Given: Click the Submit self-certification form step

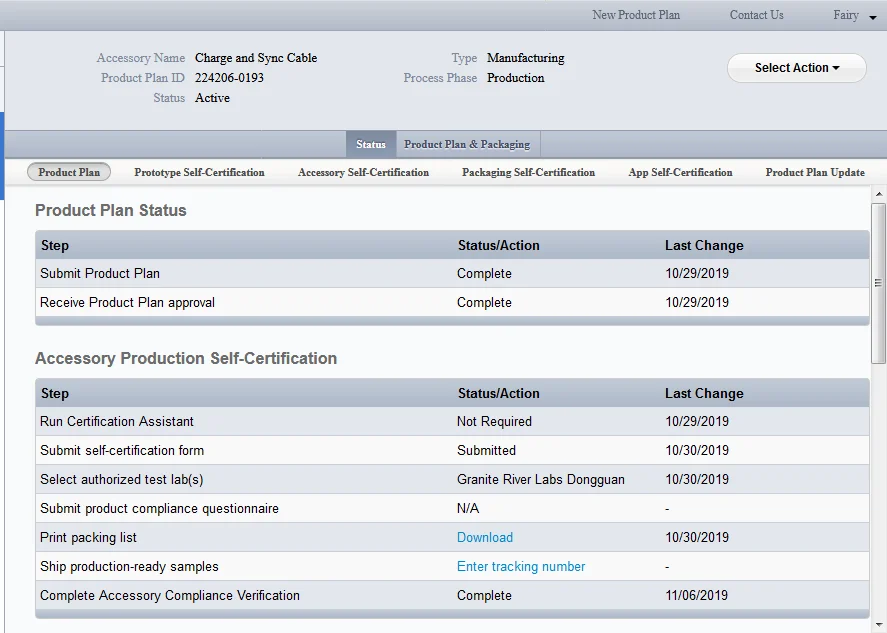Looking at the screenshot, I should [122, 450].
